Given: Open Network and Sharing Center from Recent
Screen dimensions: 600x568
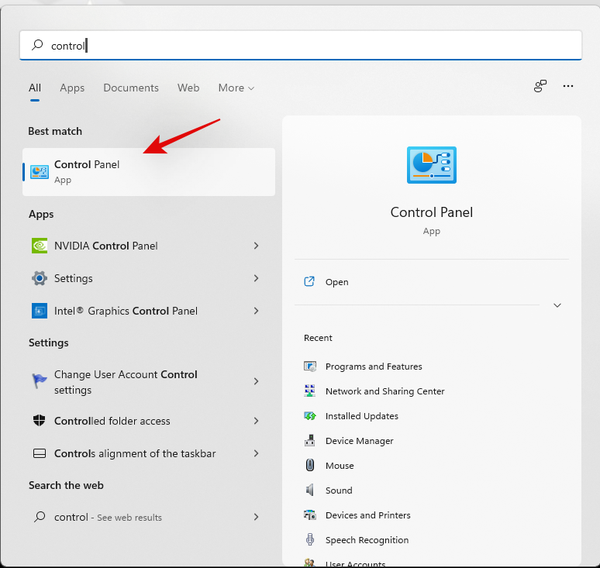Looking at the screenshot, I should pos(385,391).
